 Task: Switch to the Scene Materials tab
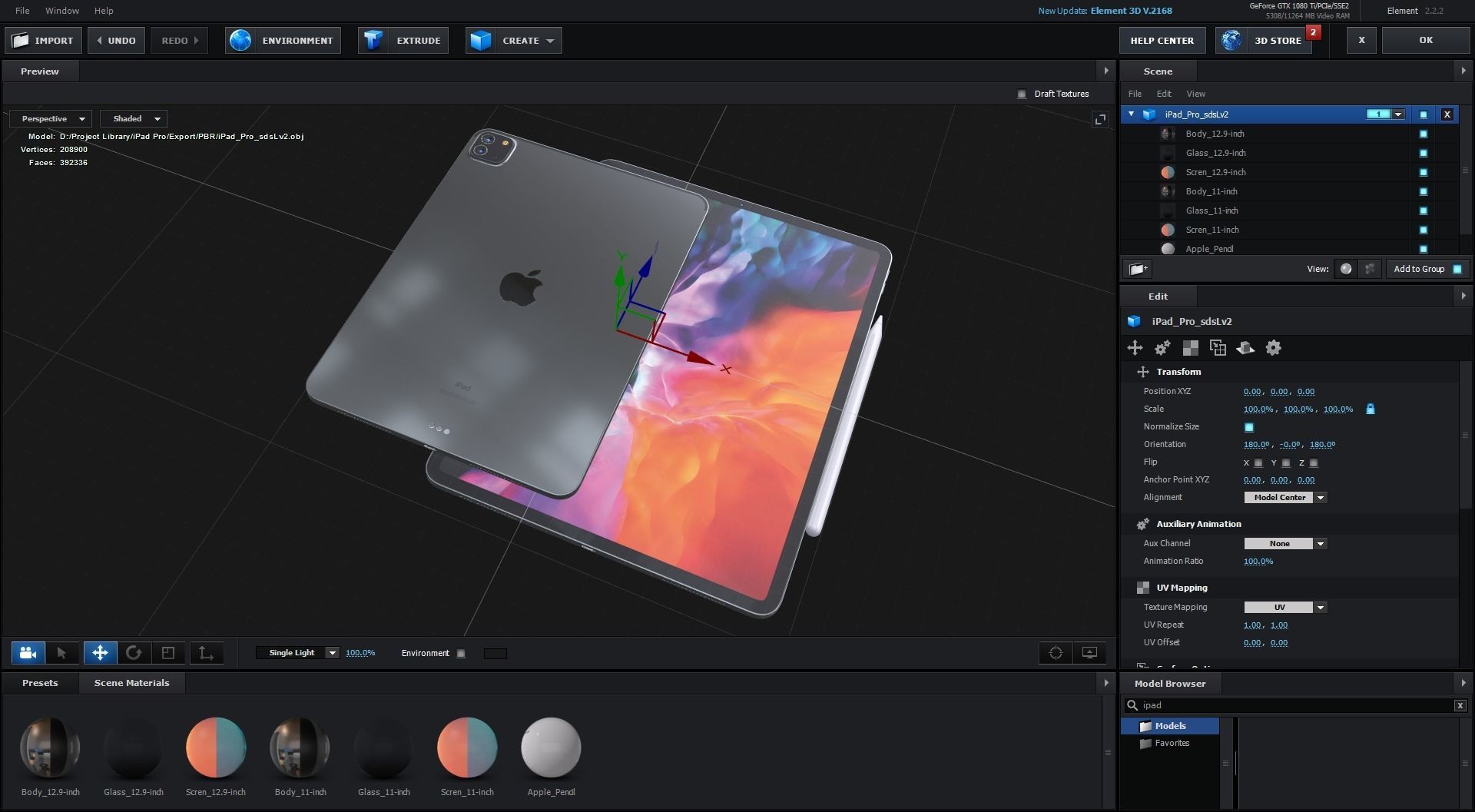point(131,683)
